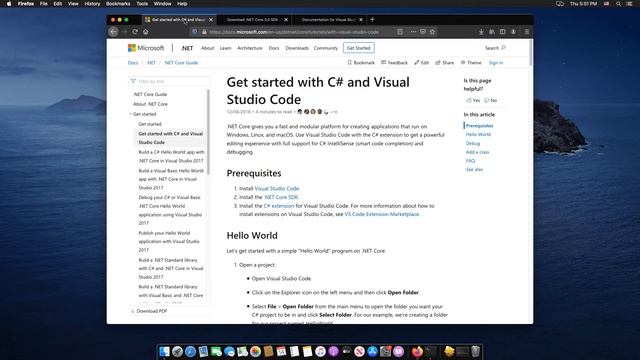Viewport: 640px width, 360px height.
Task: Click the .NET Core Guide breadcrumb
Action: (181, 63)
